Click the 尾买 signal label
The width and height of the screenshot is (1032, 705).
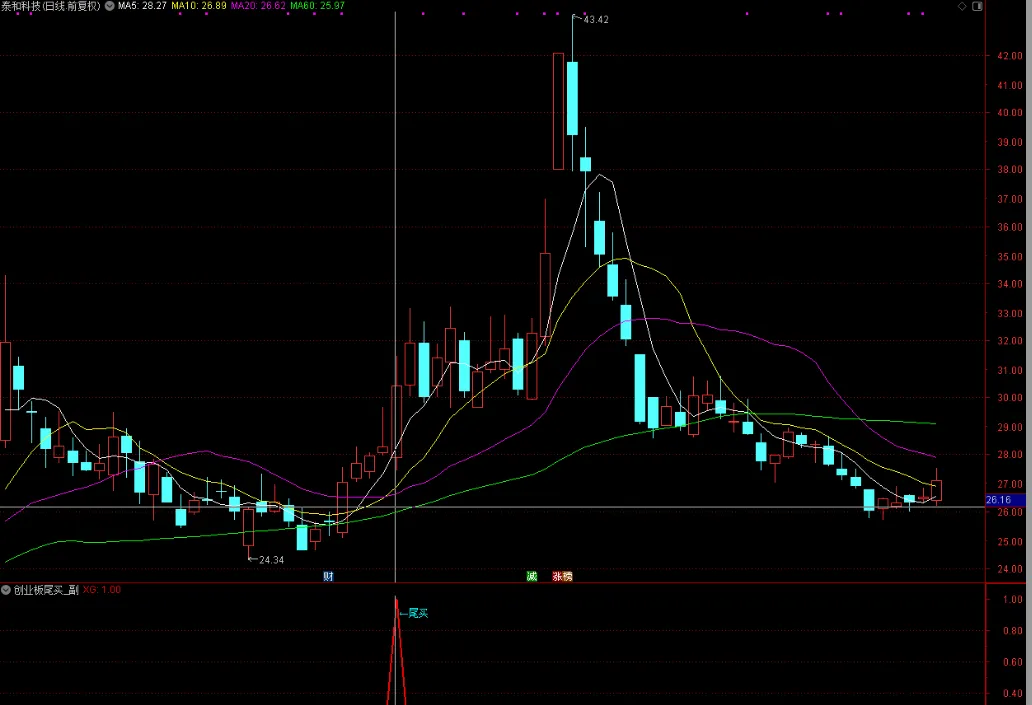click(418, 613)
